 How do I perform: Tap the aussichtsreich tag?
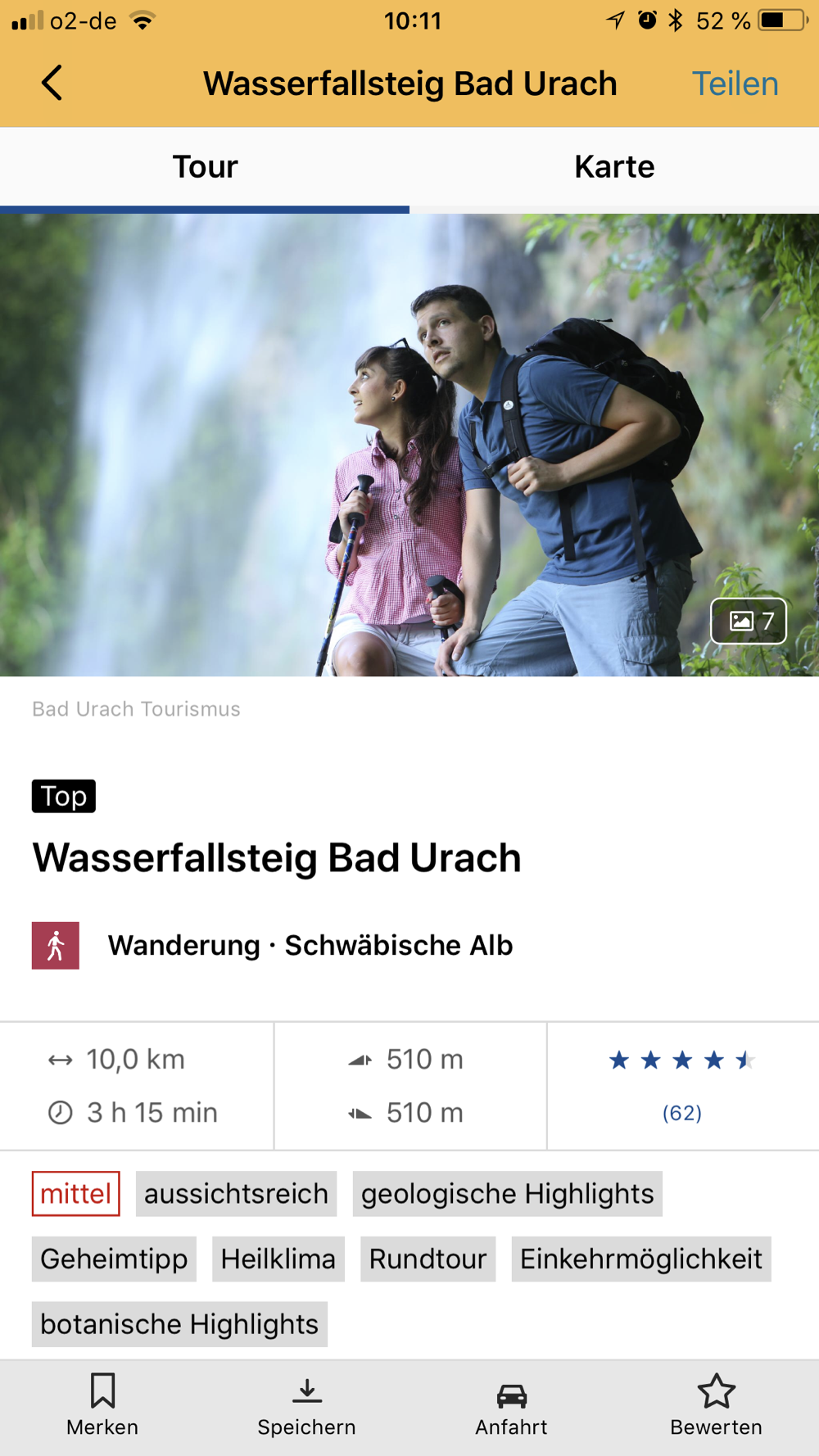(236, 1193)
